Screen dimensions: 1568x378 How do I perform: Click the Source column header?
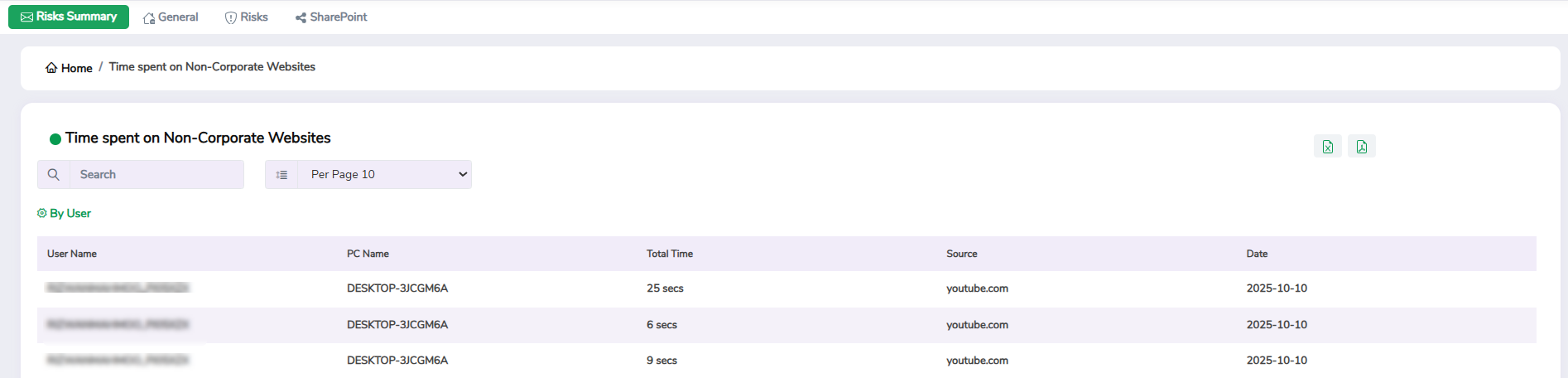click(962, 254)
